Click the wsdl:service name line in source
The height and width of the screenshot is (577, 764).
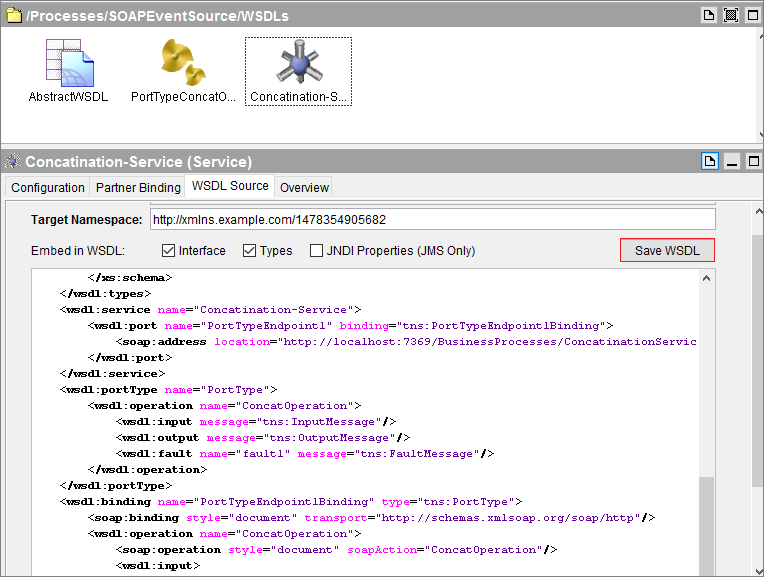(x=210, y=309)
